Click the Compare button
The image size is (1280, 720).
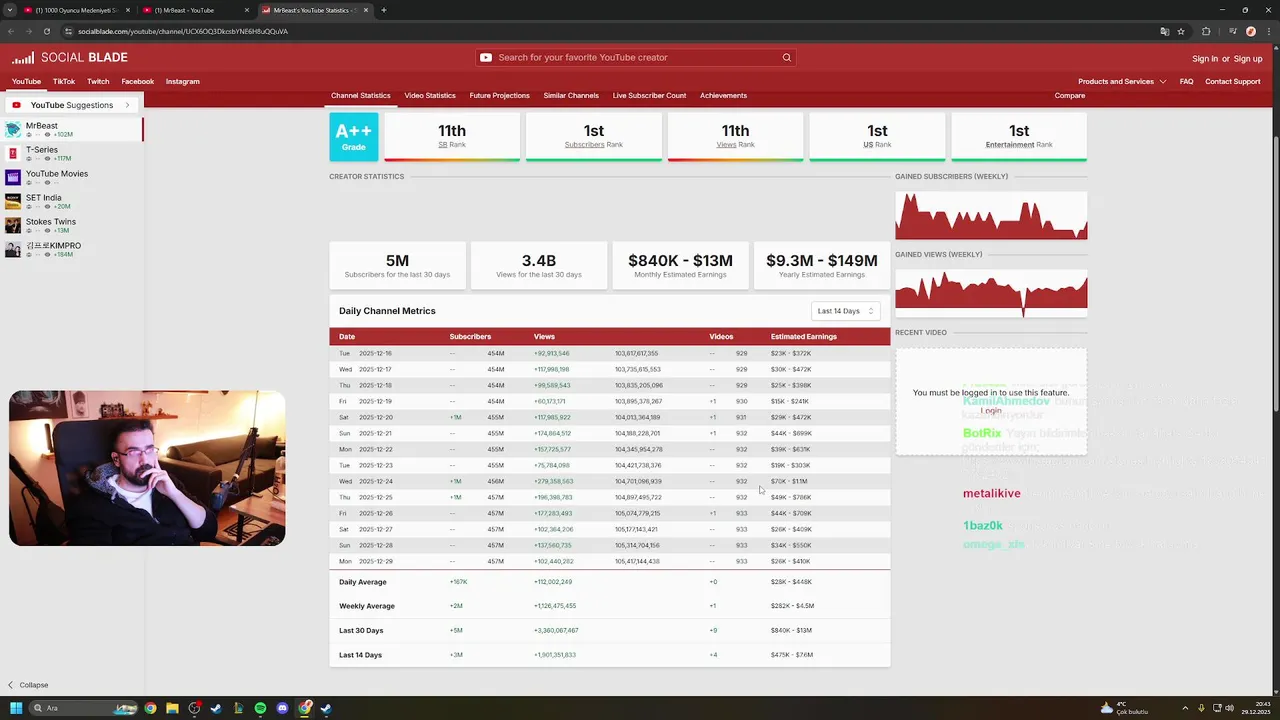1070,95
